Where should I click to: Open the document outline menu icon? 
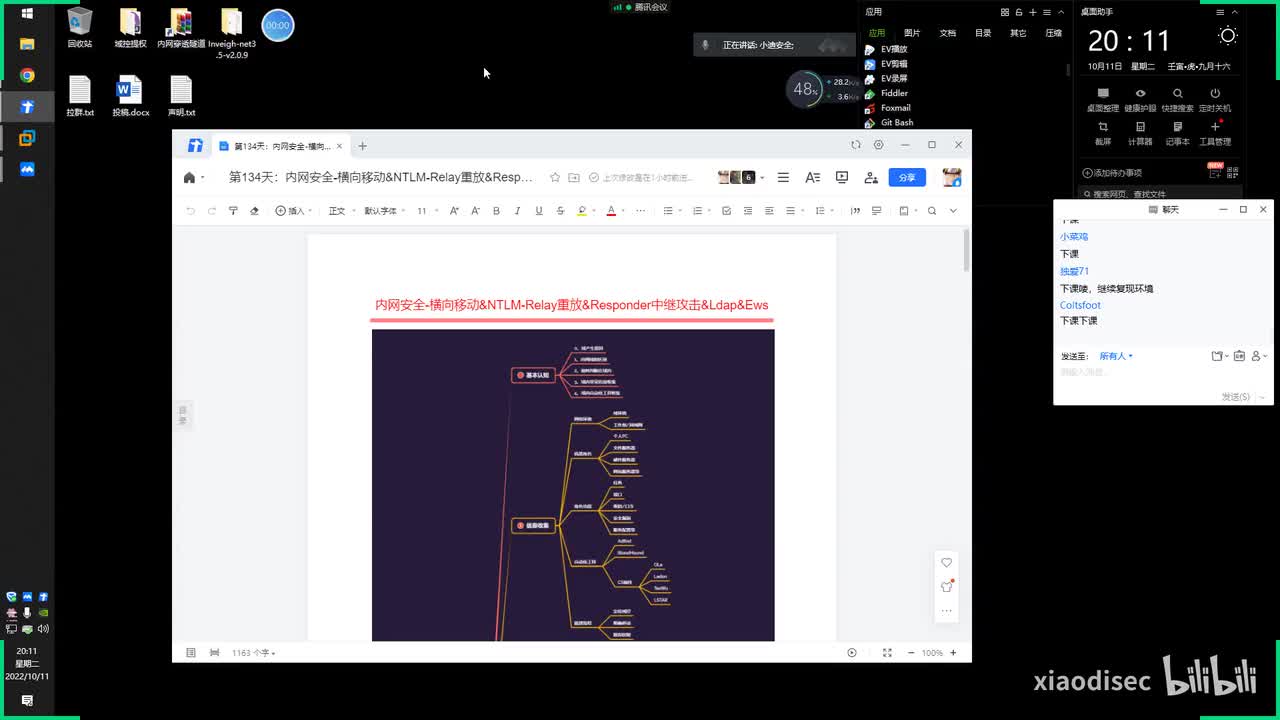783,177
